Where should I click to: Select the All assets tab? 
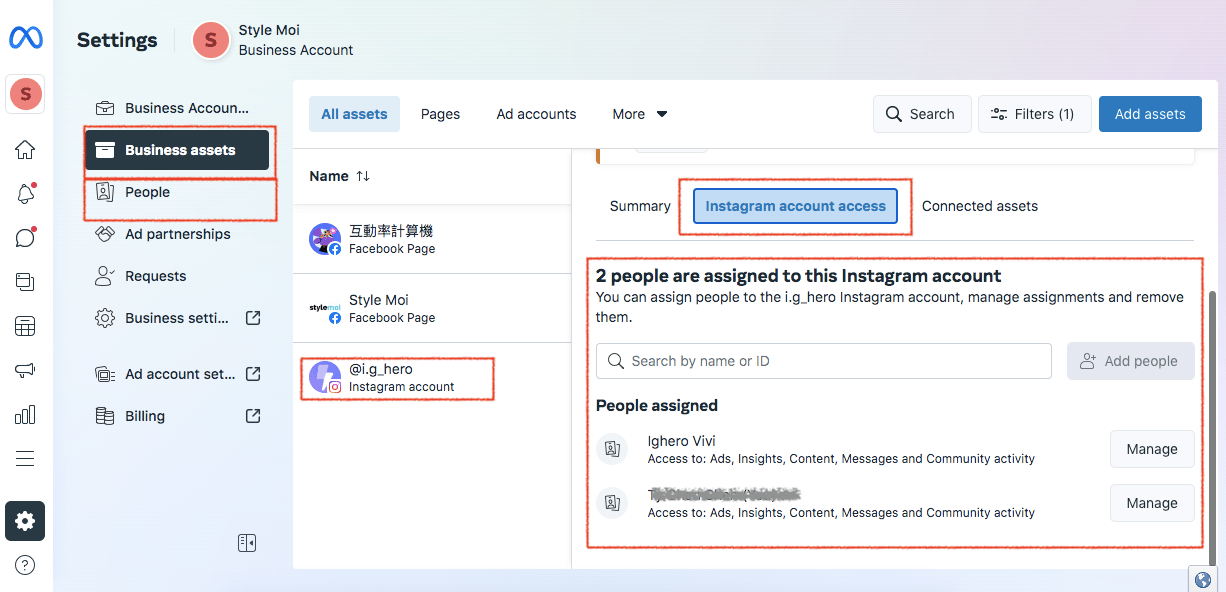pyautogui.click(x=354, y=114)
